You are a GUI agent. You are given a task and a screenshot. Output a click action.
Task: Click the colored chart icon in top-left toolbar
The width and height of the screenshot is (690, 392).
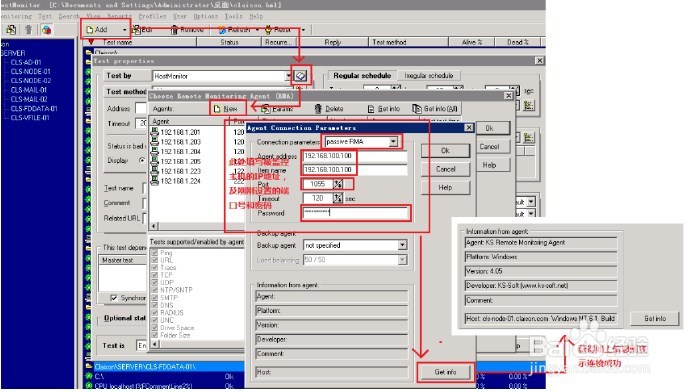(46, 30)
